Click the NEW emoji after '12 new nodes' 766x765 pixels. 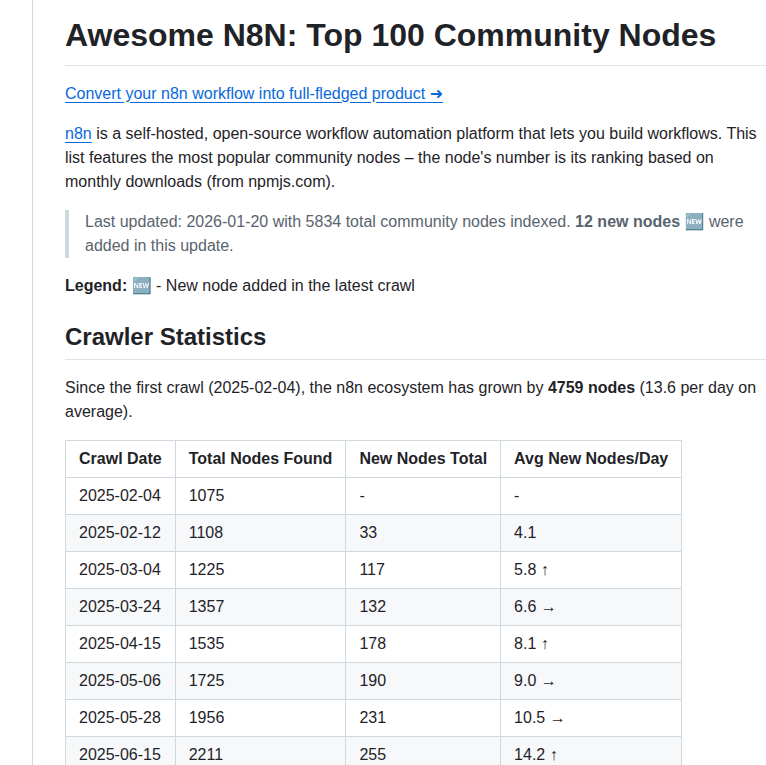694,221
